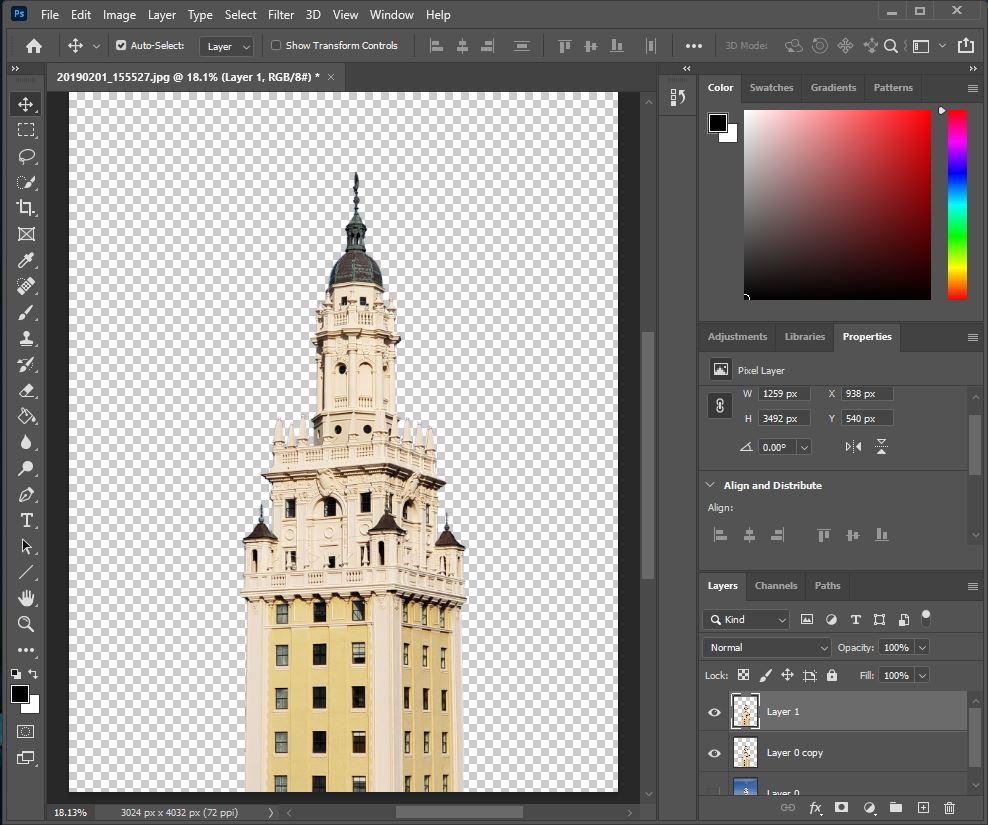Collapse the Align and Distribute section
This screenshot has height=825, width=988.
point(710,485)
